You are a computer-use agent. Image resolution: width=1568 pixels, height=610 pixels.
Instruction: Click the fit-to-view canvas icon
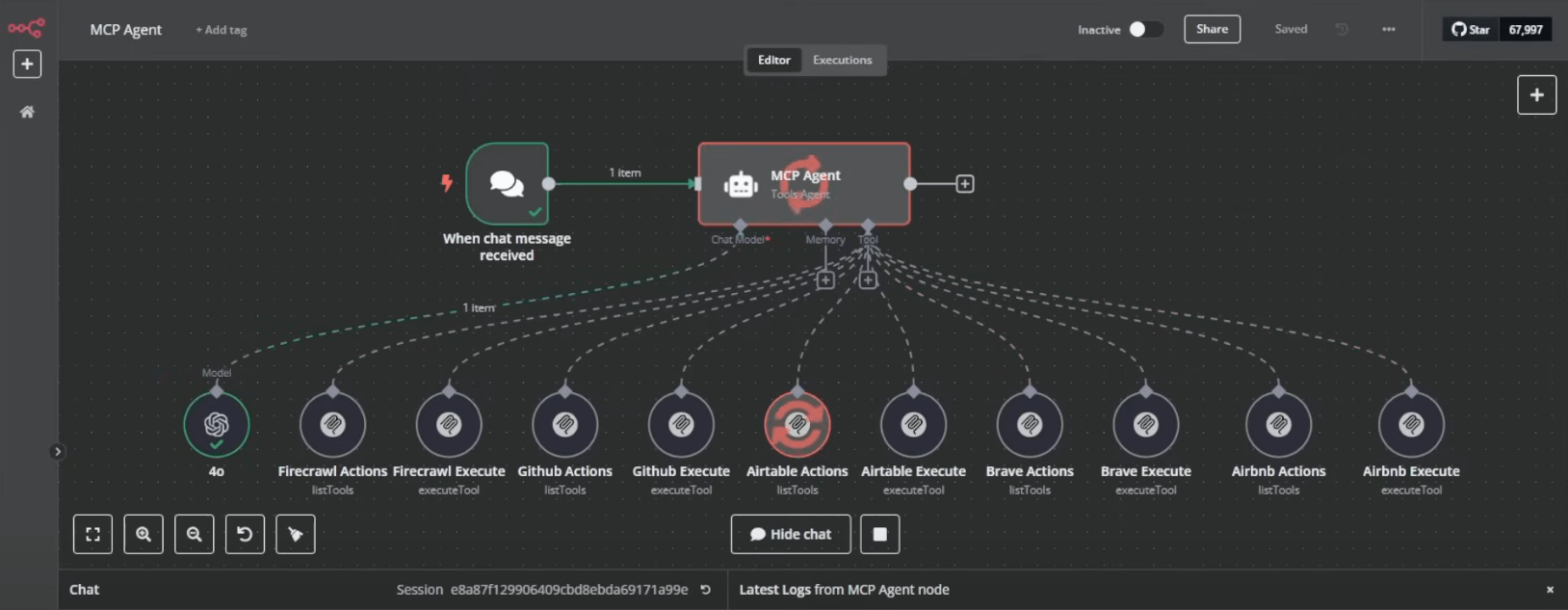point(92,534)
